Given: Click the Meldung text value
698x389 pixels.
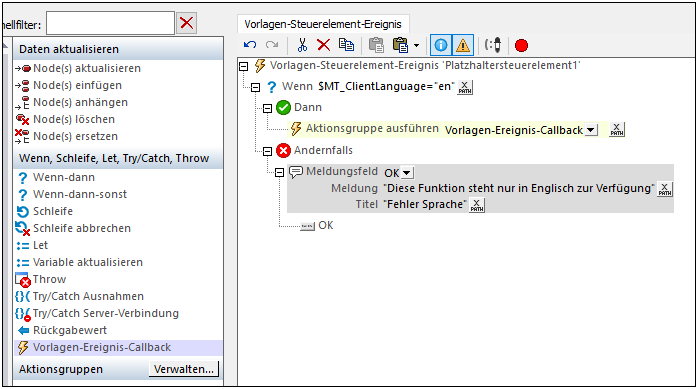Looking at the screenshot, I should pyautogui.click(x=519, y=188).
